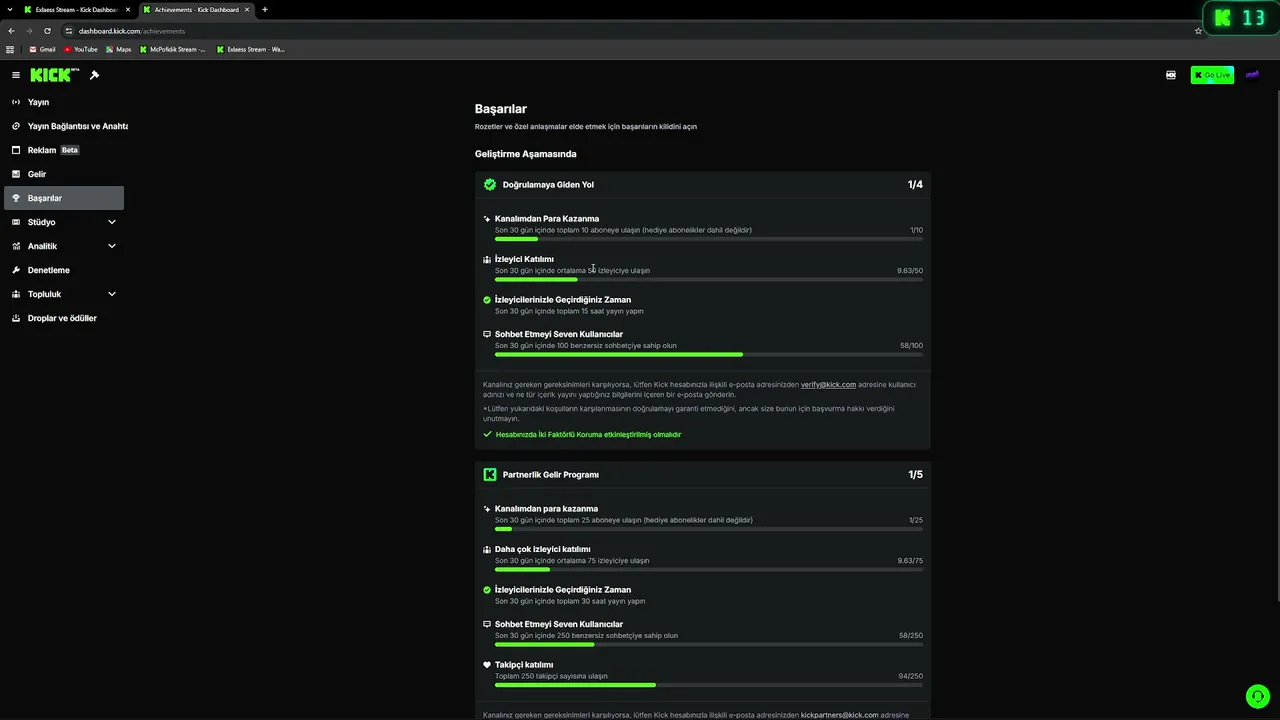Click the heart icon beside Takipçi katılımı

click(x=487, y=665)
